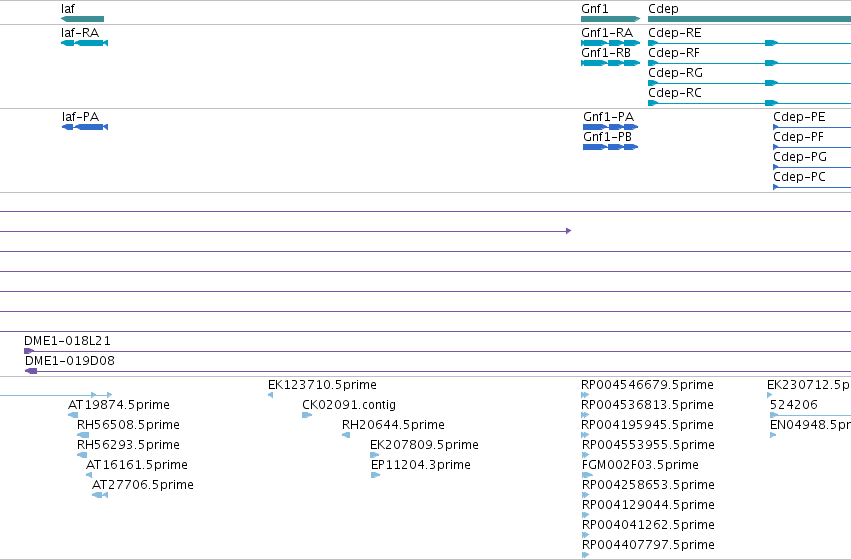Click on RP004041262.5prime
The width and height of the screenshot is (851, 560).
pyautogui.click(x=586, y=536)
